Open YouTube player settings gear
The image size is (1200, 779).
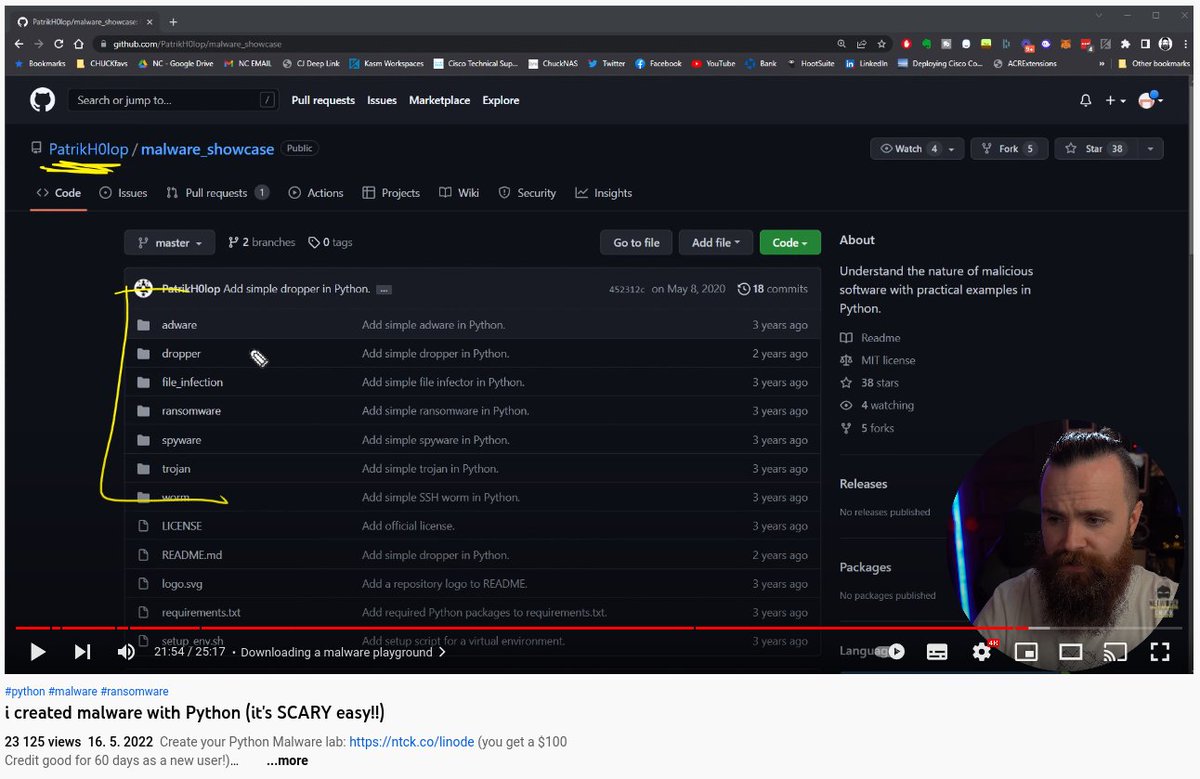[982, 652]
